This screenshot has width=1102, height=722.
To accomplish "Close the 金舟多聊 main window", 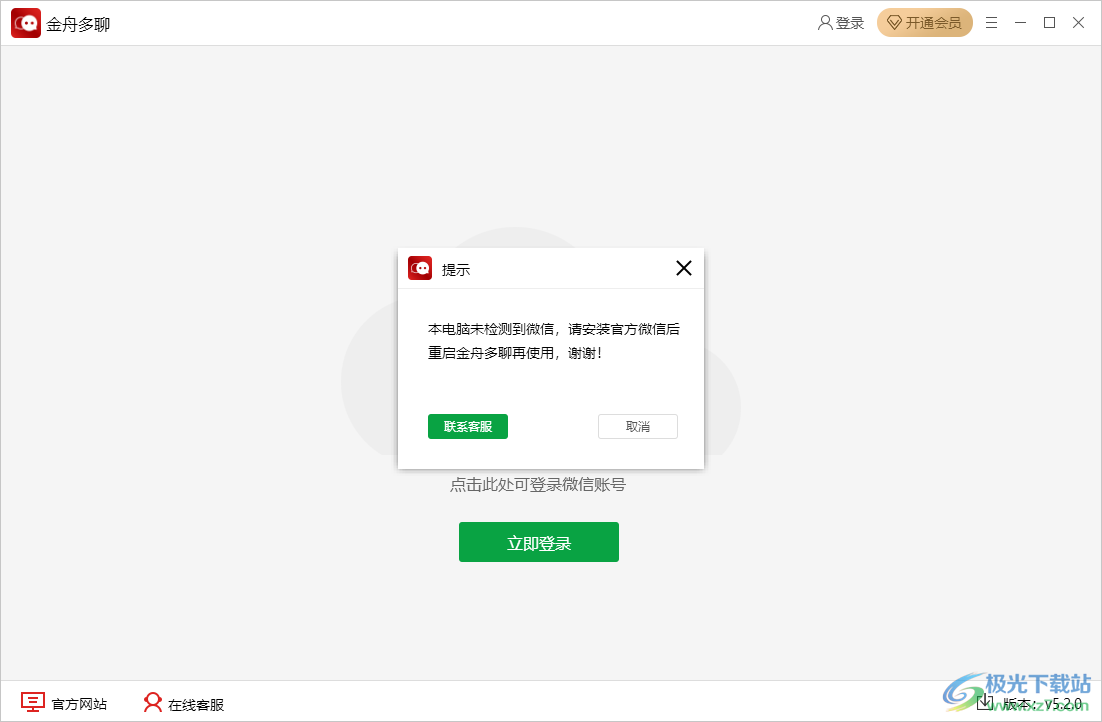I will click(x=1078, y=23).
